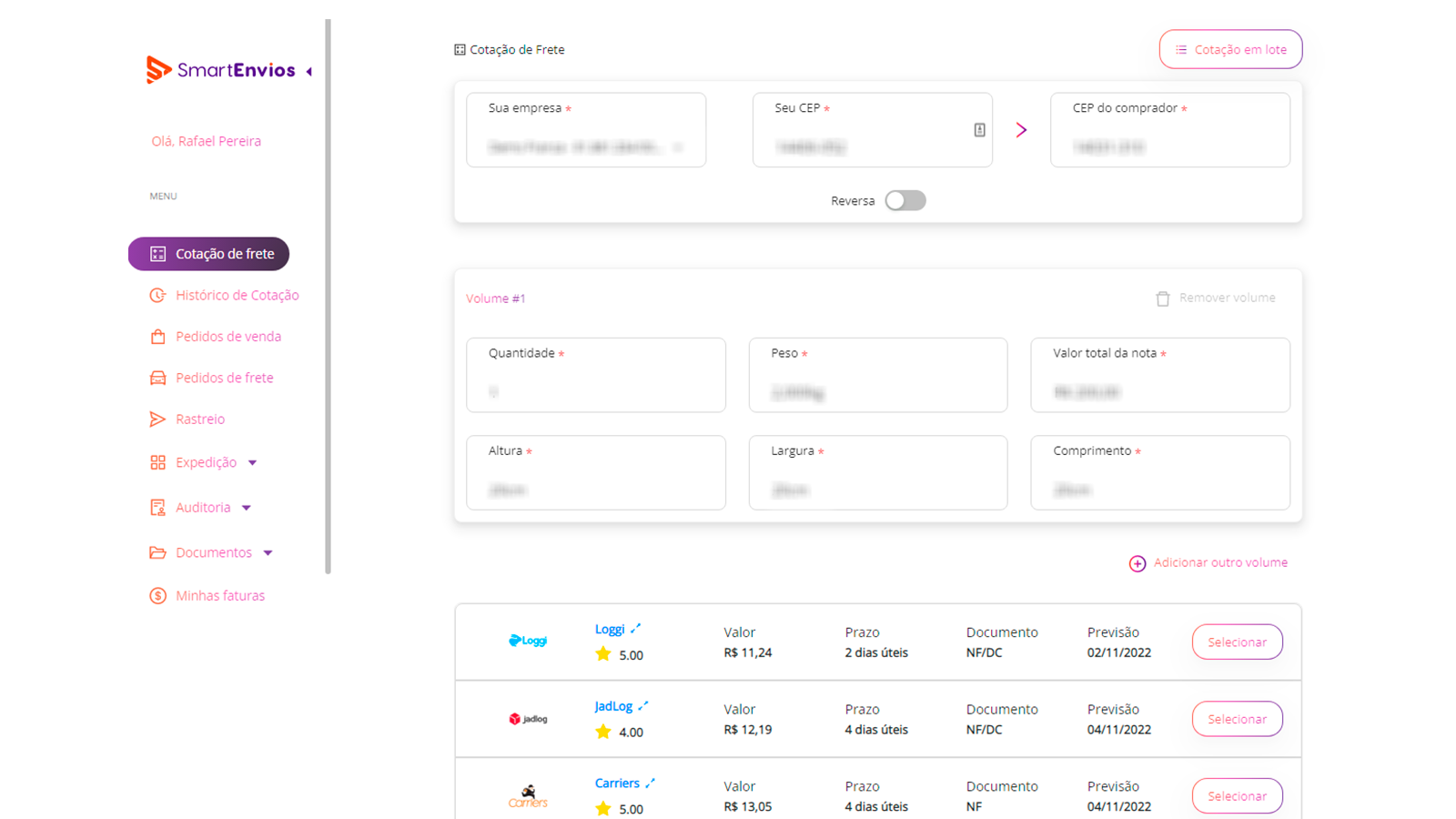Image resolution: width=1456 pixels, height=819 pixels.
Task: Click the jadlog carrier logo
Action: pyautogui.click(x=528, y=719)
